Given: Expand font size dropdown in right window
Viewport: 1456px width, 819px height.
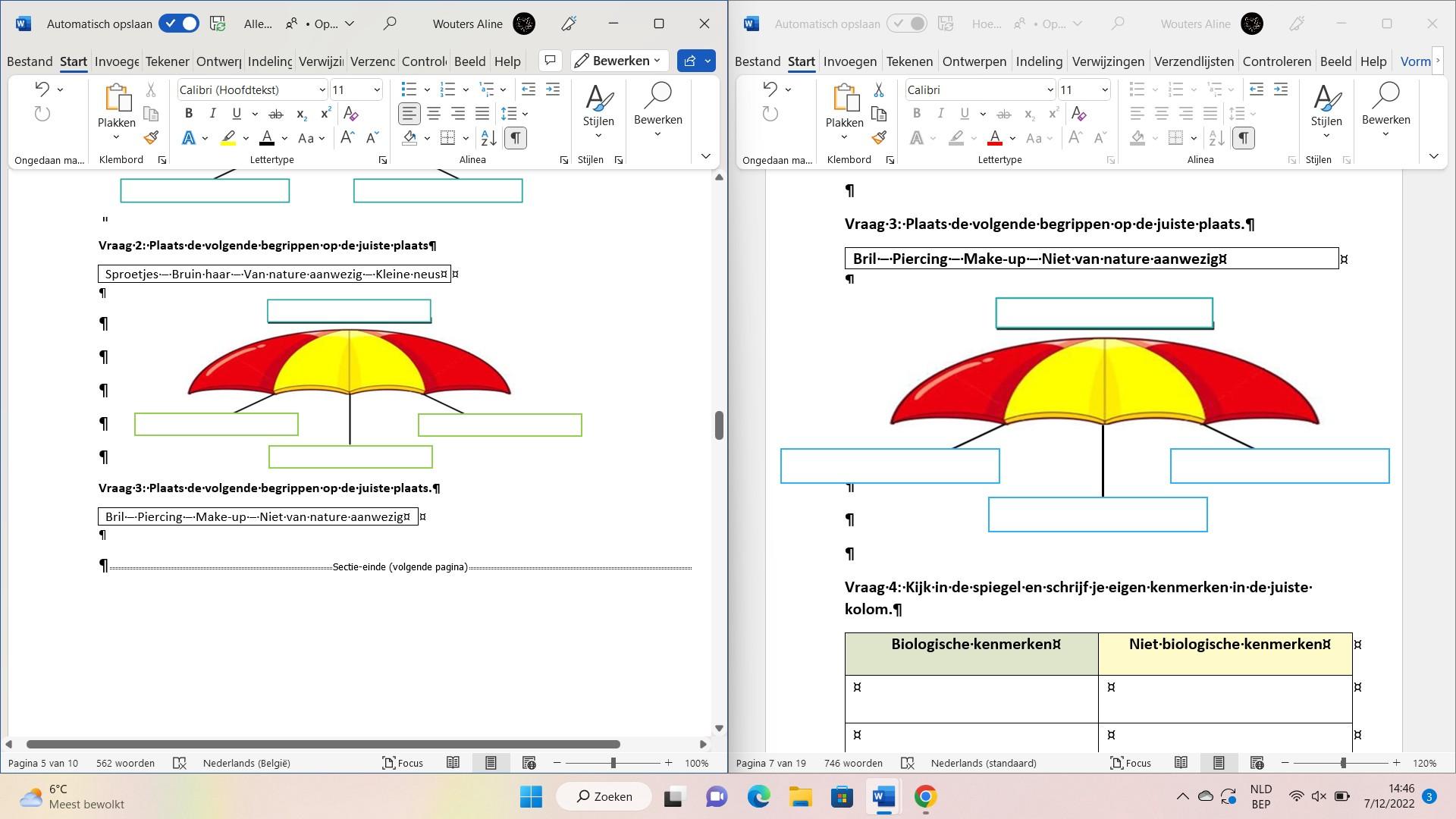Looking at the screenshot, I should [x=1104, y=90].
